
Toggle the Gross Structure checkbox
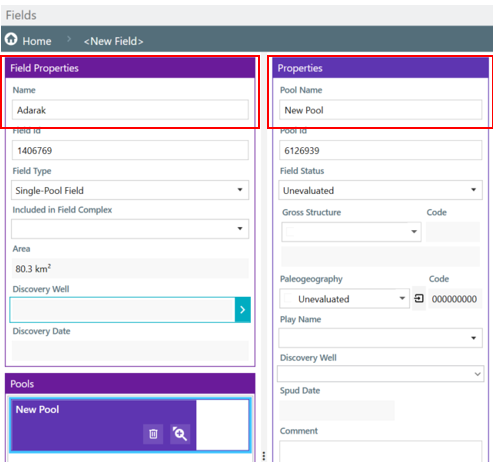coord(290,232)
